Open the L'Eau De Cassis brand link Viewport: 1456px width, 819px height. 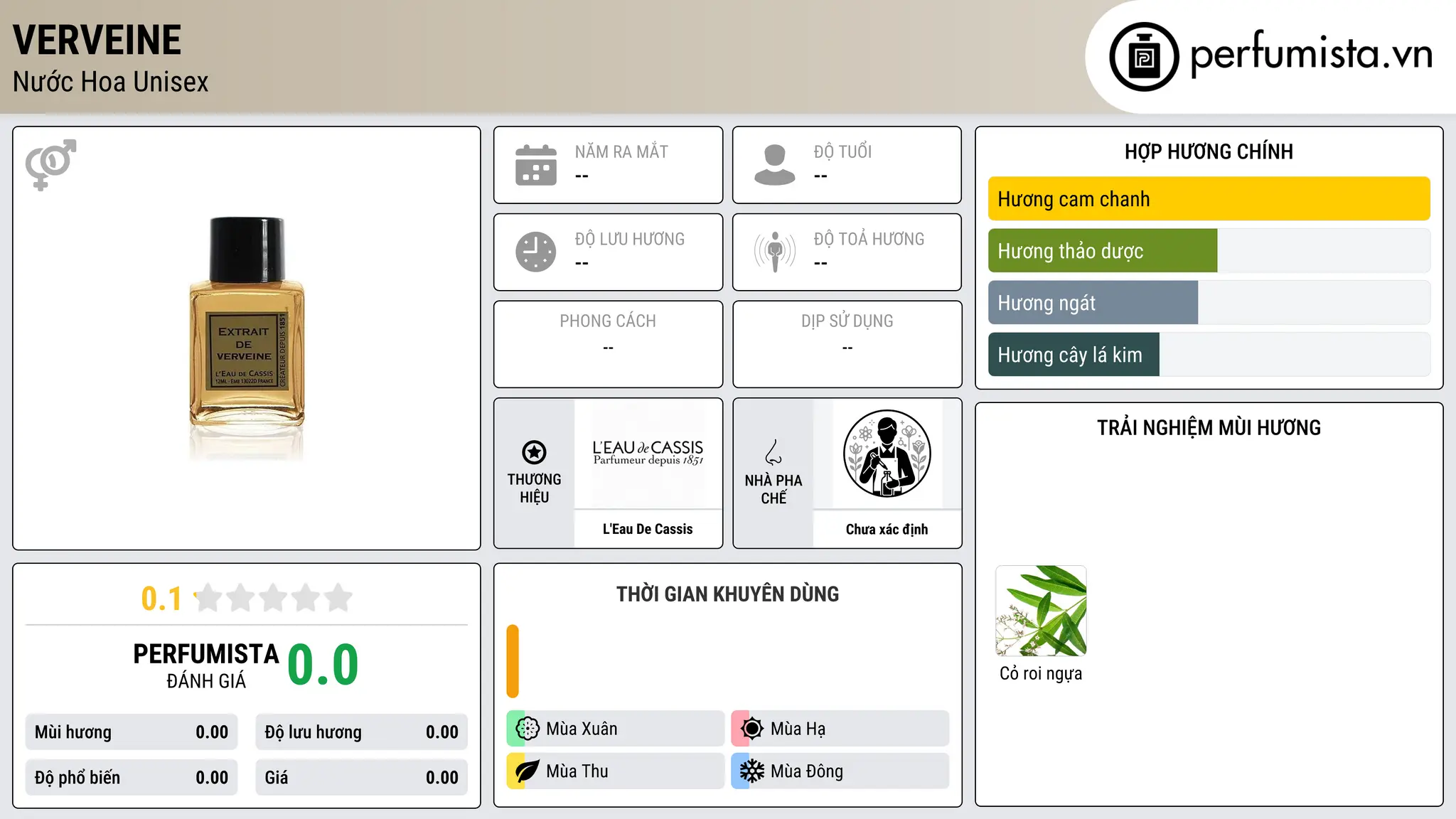coord(648,529)
